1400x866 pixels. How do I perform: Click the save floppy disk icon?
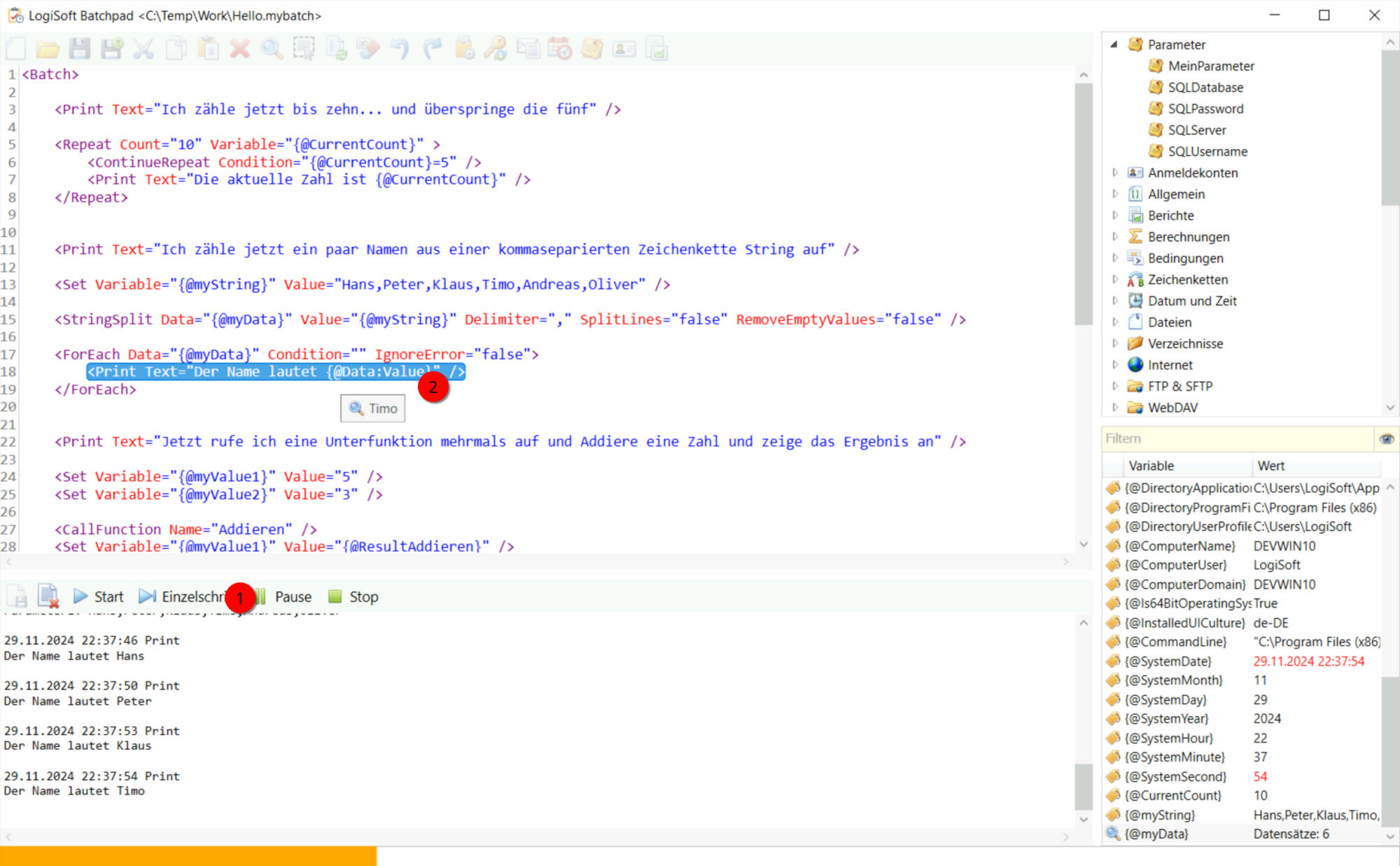pos(79,49)
